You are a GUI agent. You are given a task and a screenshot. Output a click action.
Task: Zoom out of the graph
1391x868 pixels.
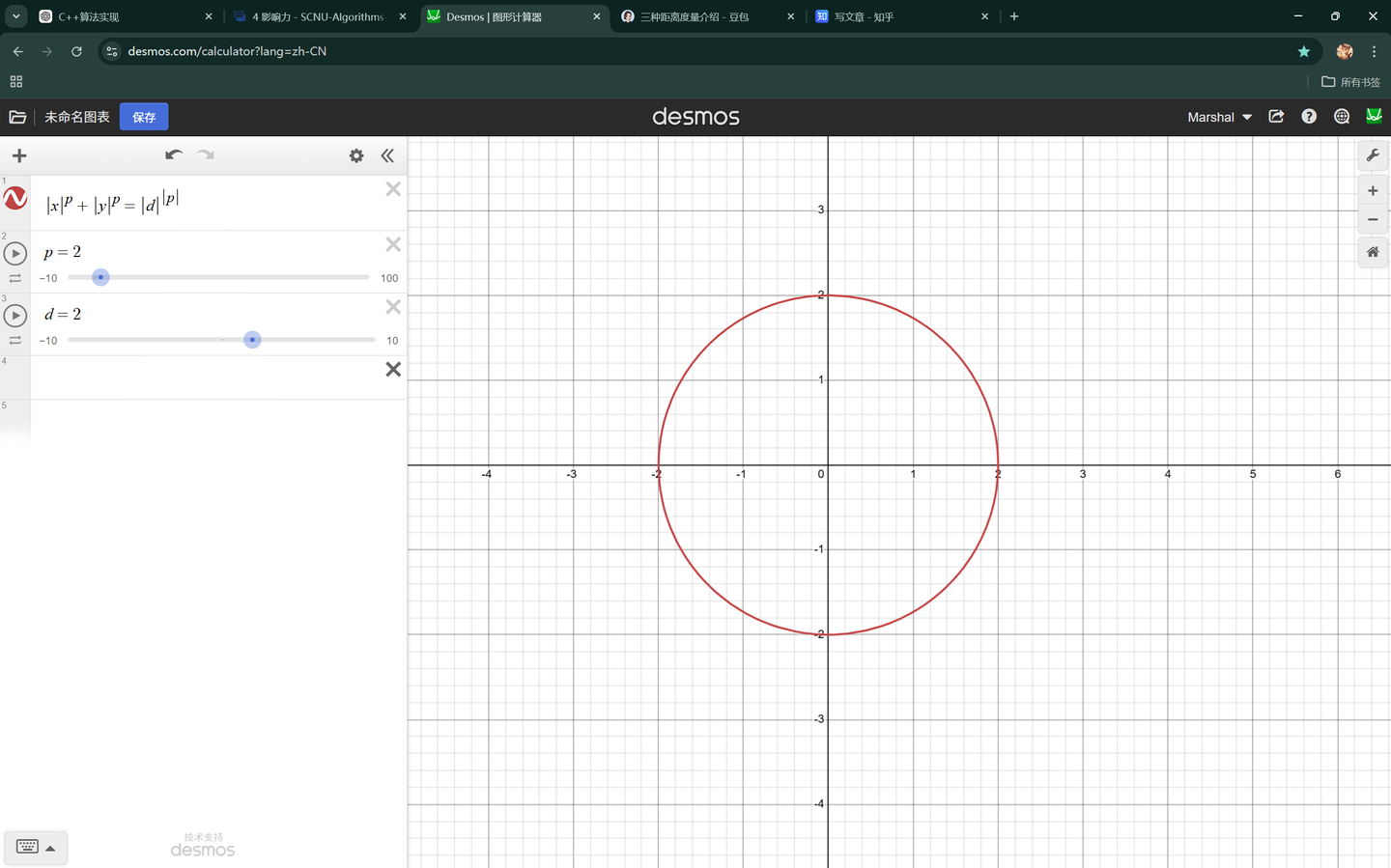[1373, 220]
